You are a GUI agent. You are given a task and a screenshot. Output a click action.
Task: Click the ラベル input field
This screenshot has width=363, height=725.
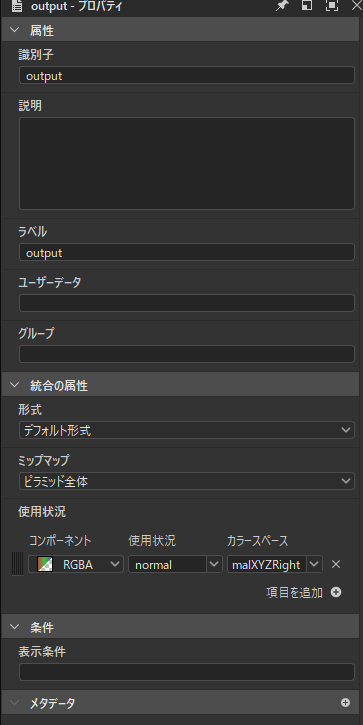(x=187, y=252)
